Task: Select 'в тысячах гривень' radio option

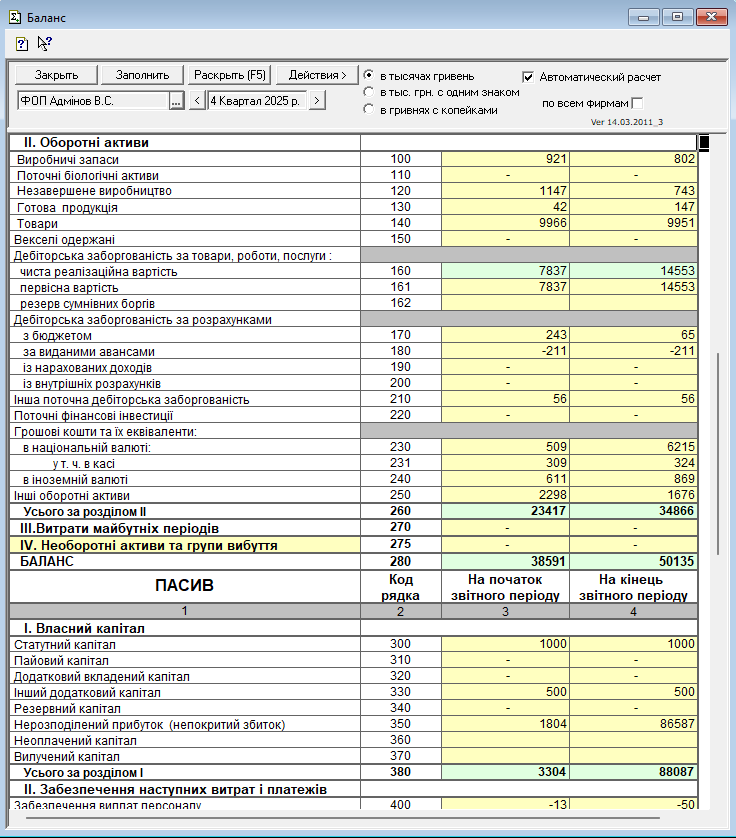Action: pos(369,76)
